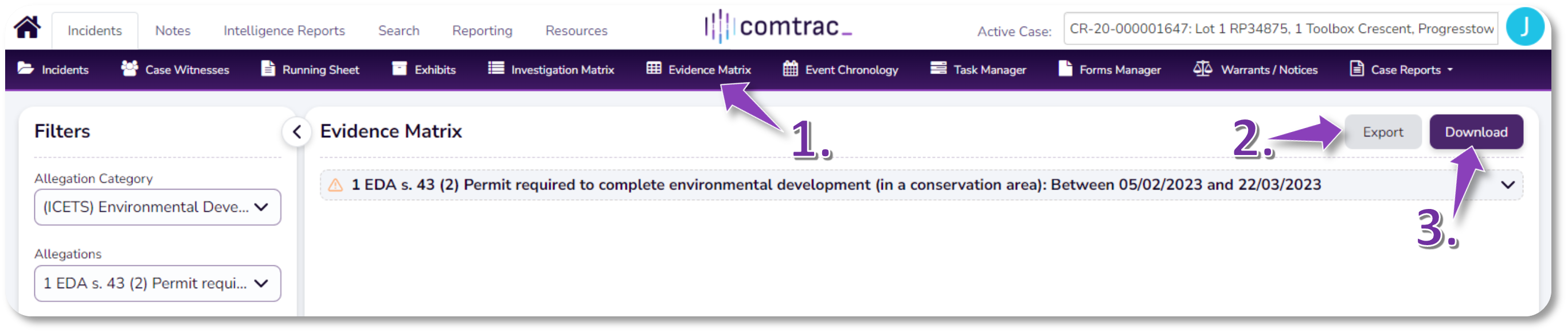Switch to the Intelligence Reports tab
The height and width of the screenshot is (333, 1568).
[284, 30]
